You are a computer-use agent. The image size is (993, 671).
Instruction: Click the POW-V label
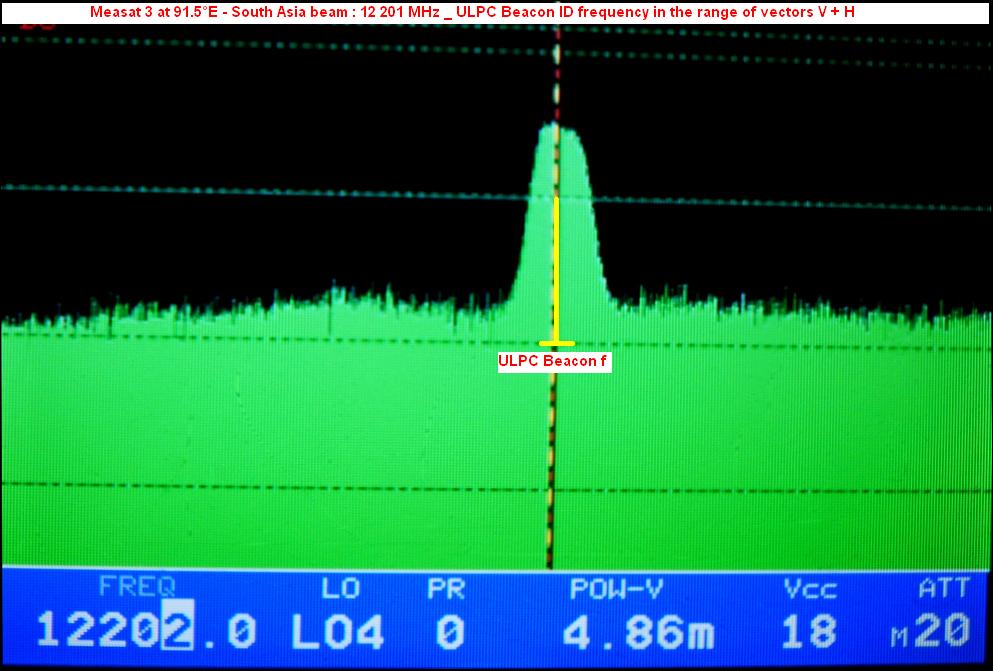(x=616, y=588)
